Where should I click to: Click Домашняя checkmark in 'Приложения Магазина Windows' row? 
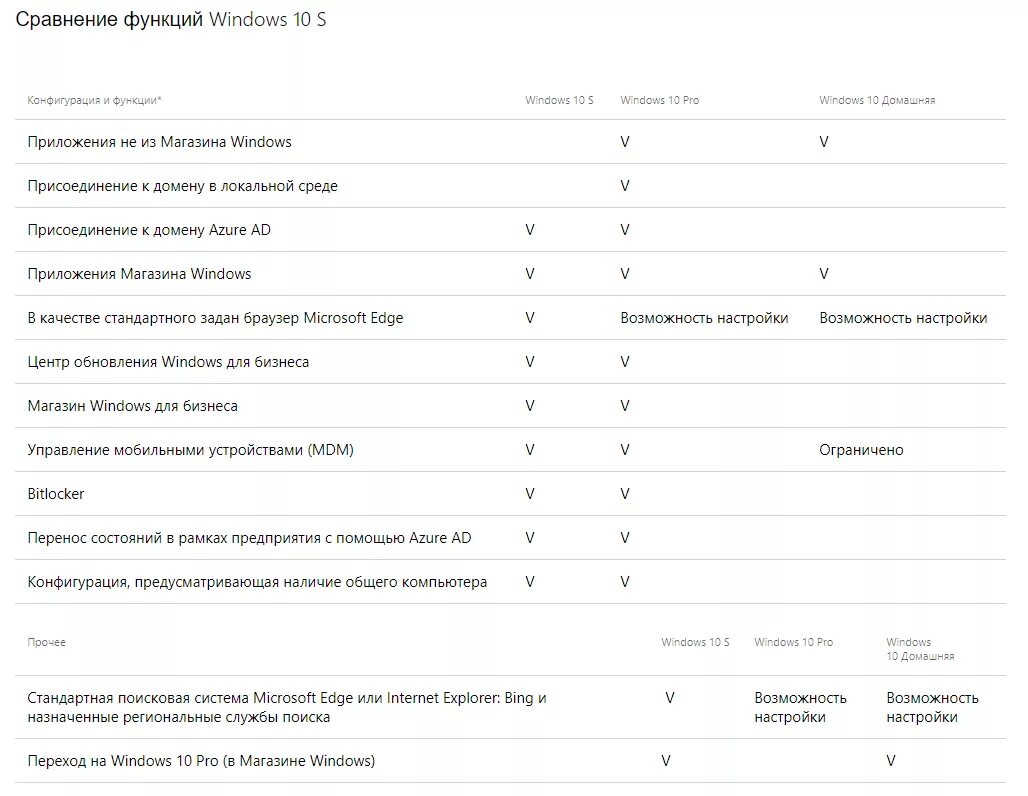pyautogui.click(x=823, y=274)
